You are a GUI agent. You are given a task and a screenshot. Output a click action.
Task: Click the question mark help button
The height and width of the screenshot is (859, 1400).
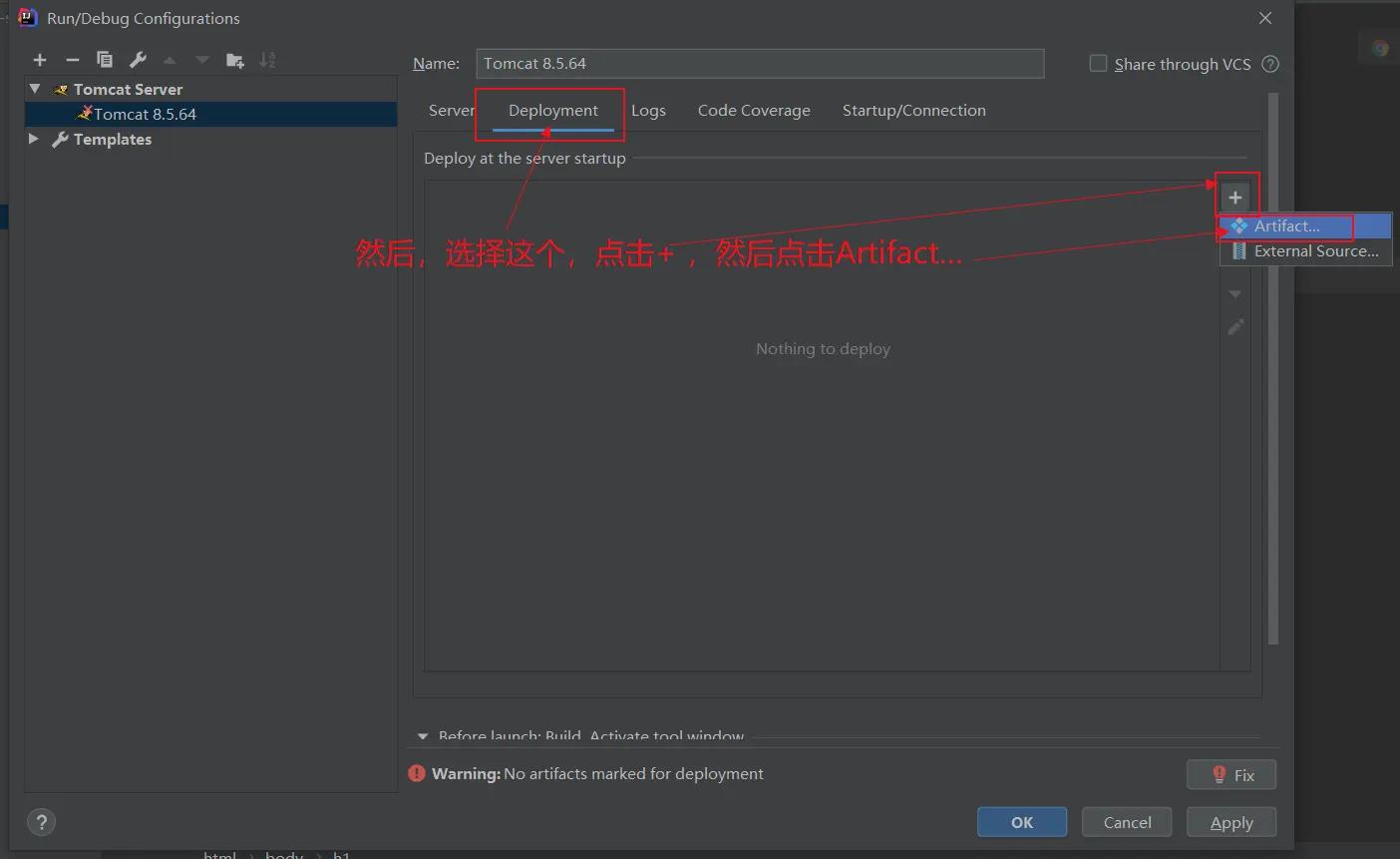click(41, 822)
